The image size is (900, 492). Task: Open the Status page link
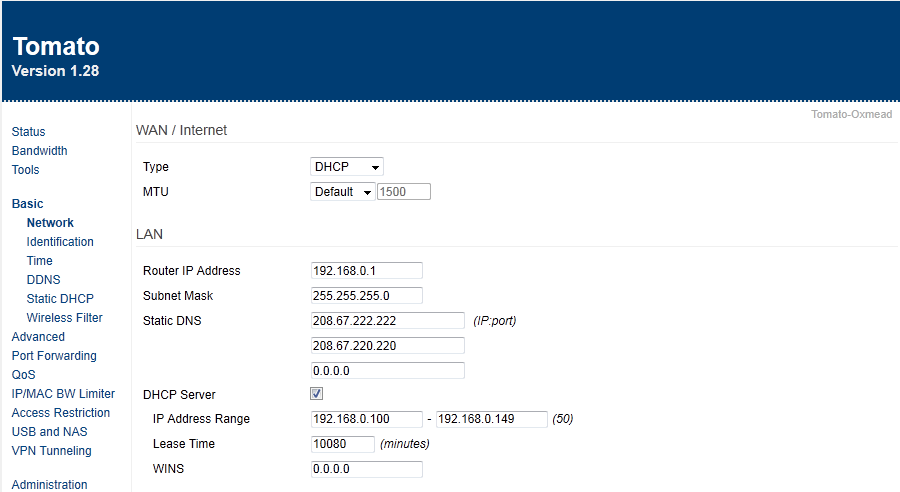coord(28,131)
